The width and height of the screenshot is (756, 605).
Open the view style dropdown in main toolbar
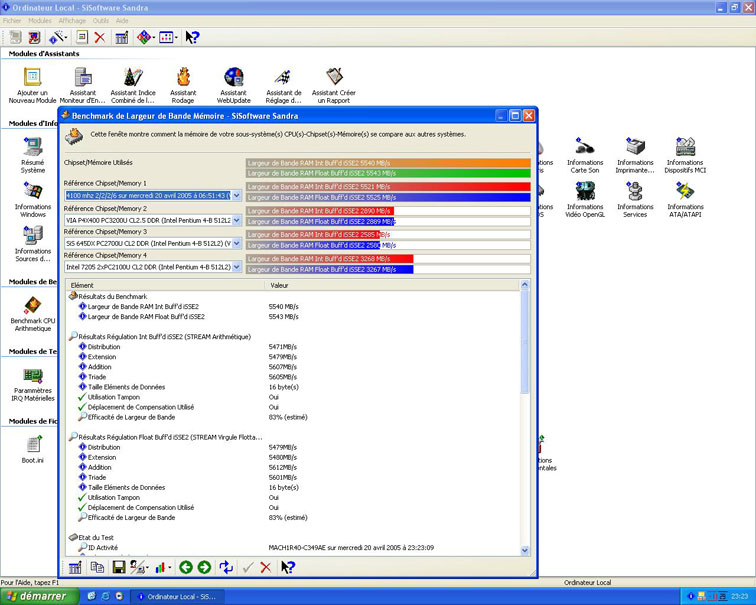176,37
